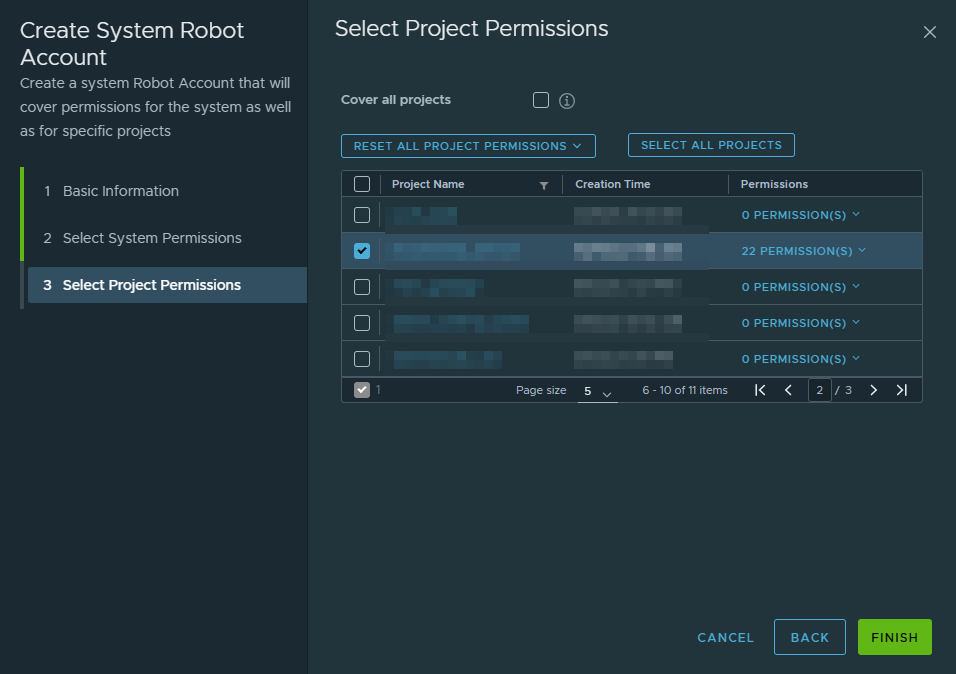Image resolution: width=956 pixels, height=674 pixels.
Task: Go to first page of projects
Action: coord(760,390)
